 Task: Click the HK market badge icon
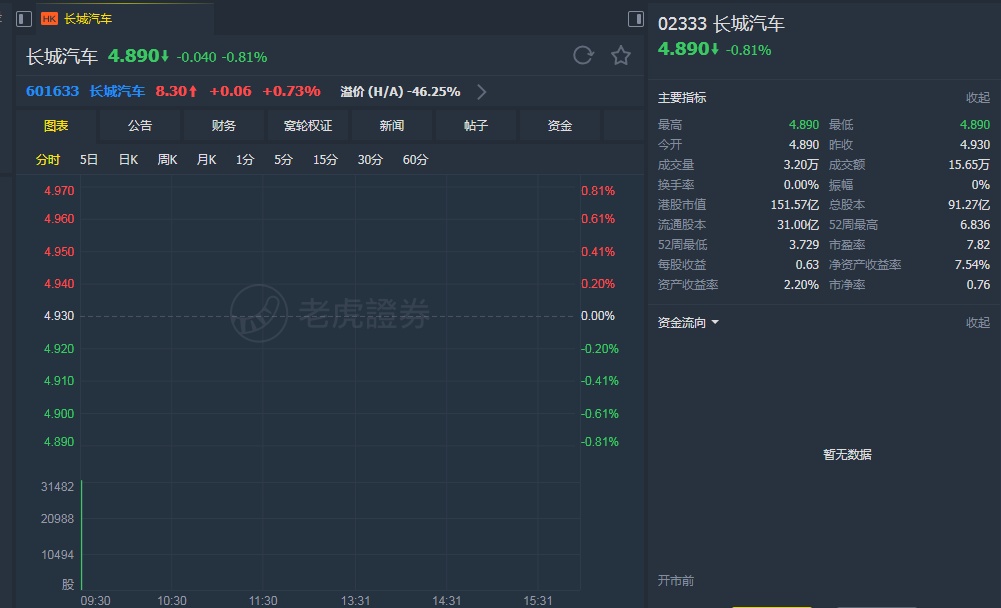(x=49, y=19)
